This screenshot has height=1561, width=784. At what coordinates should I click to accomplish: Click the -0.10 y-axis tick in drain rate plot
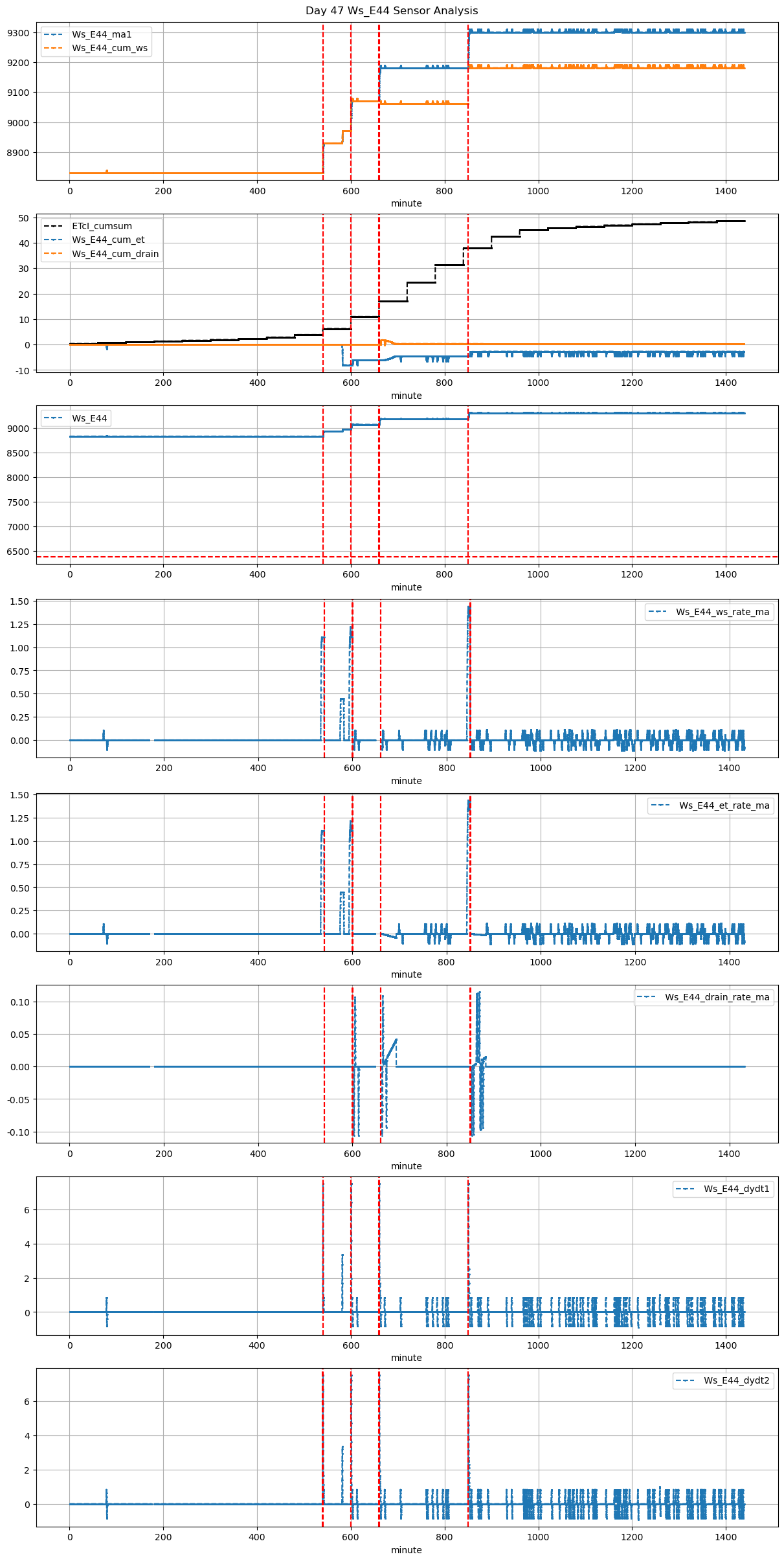(18, 1132)
